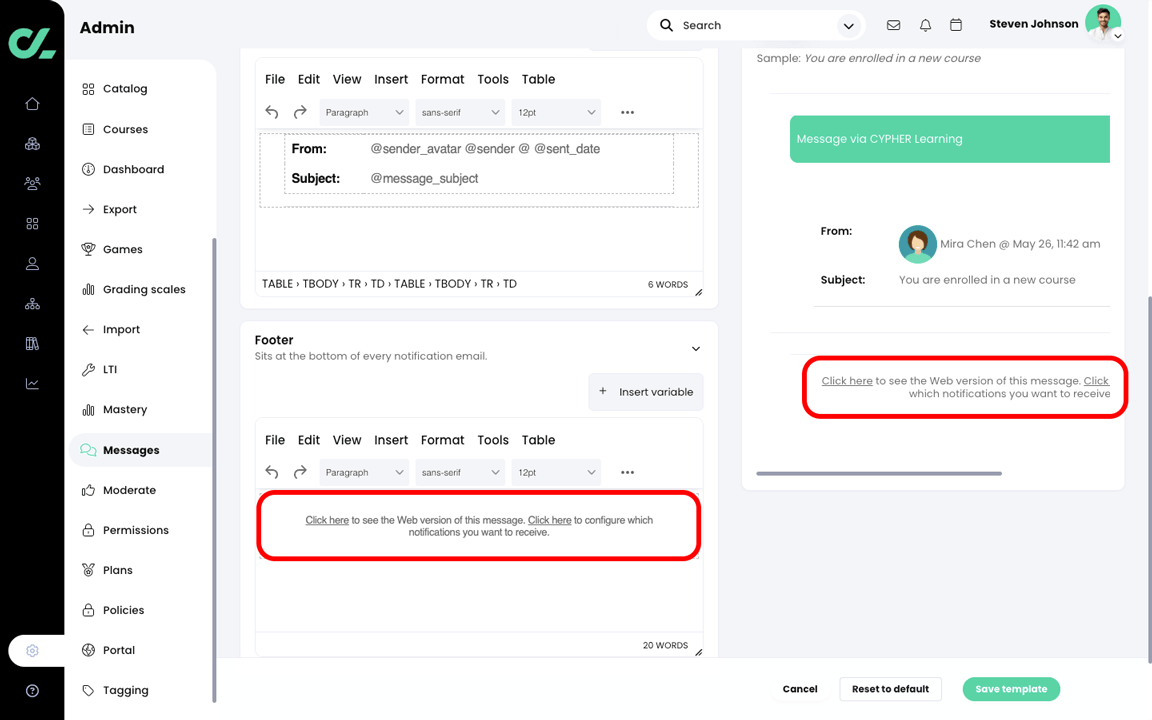Viewport: 1152px width, 720px height.
Task: Click the preview horizontal scrollbar
Action: tap(879, 474)
